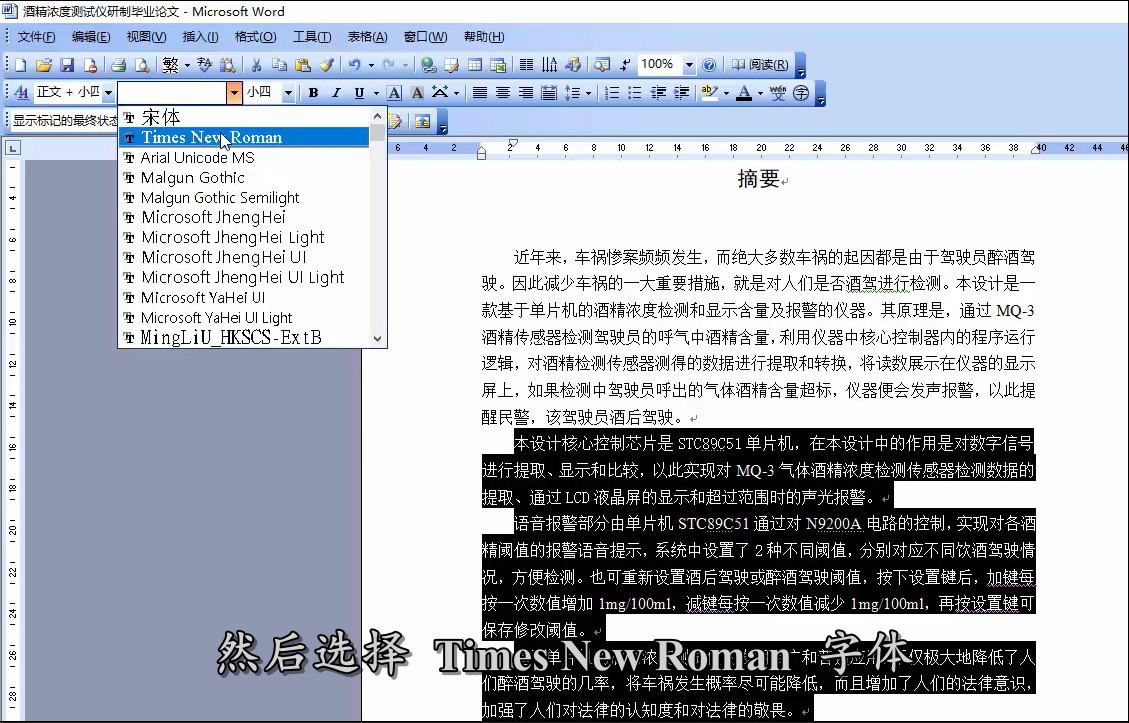This screenshot has width=1129, height=723.
Task: Click the Print icon
Action: pyautogui.click(x=118, y=66)
